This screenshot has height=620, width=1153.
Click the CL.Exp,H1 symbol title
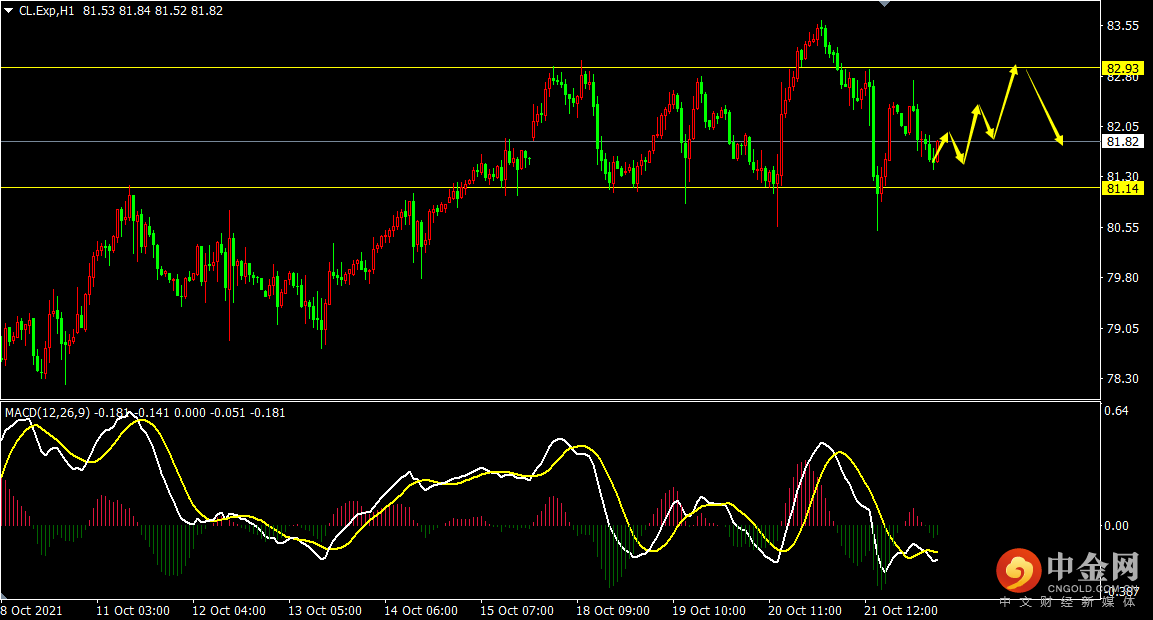(x=46, y=11)
